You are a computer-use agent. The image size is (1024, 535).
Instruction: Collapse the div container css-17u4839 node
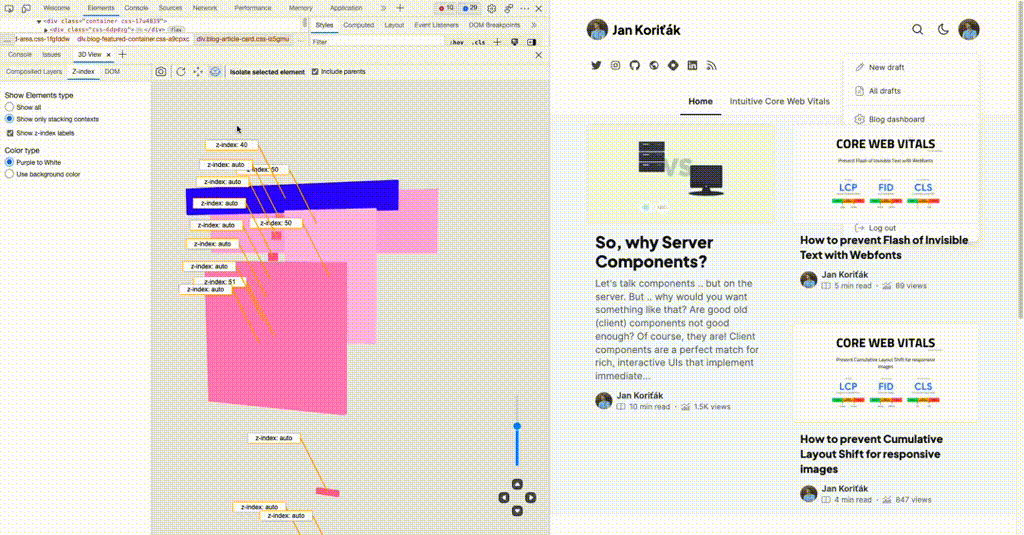point(39,22)
